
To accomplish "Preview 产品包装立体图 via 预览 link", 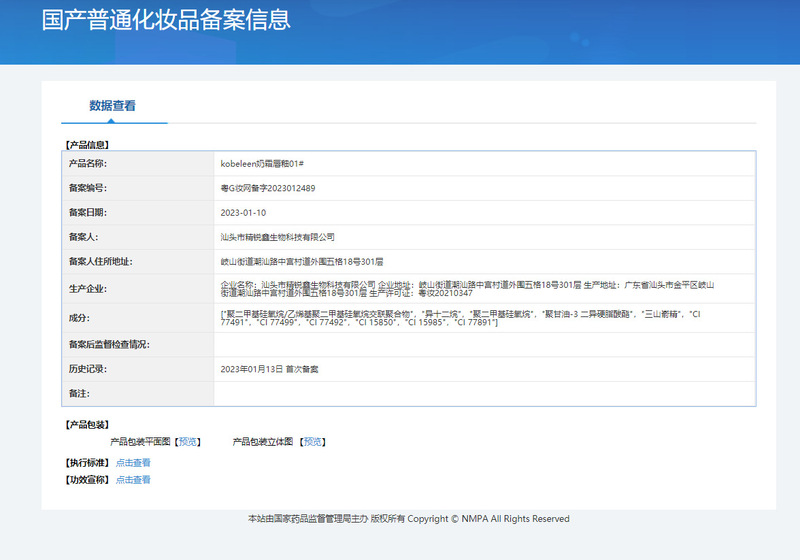I will click(313, 442).
